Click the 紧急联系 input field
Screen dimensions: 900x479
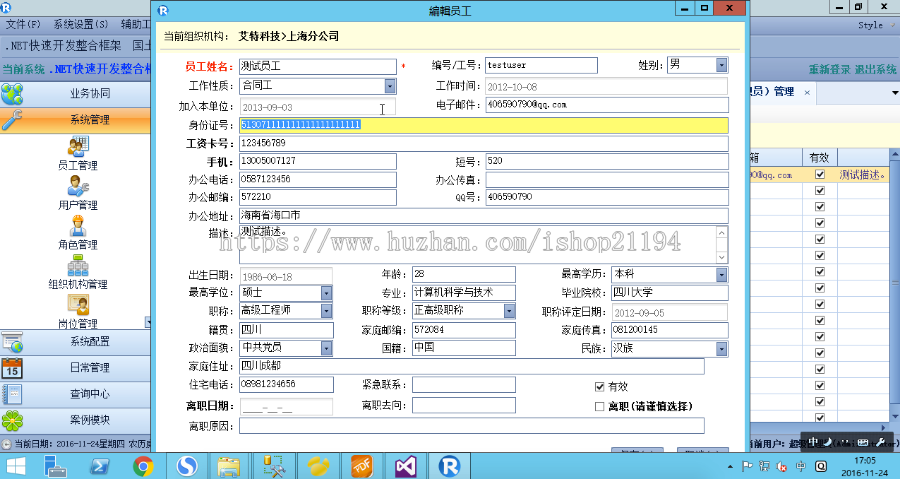[464, 385]
